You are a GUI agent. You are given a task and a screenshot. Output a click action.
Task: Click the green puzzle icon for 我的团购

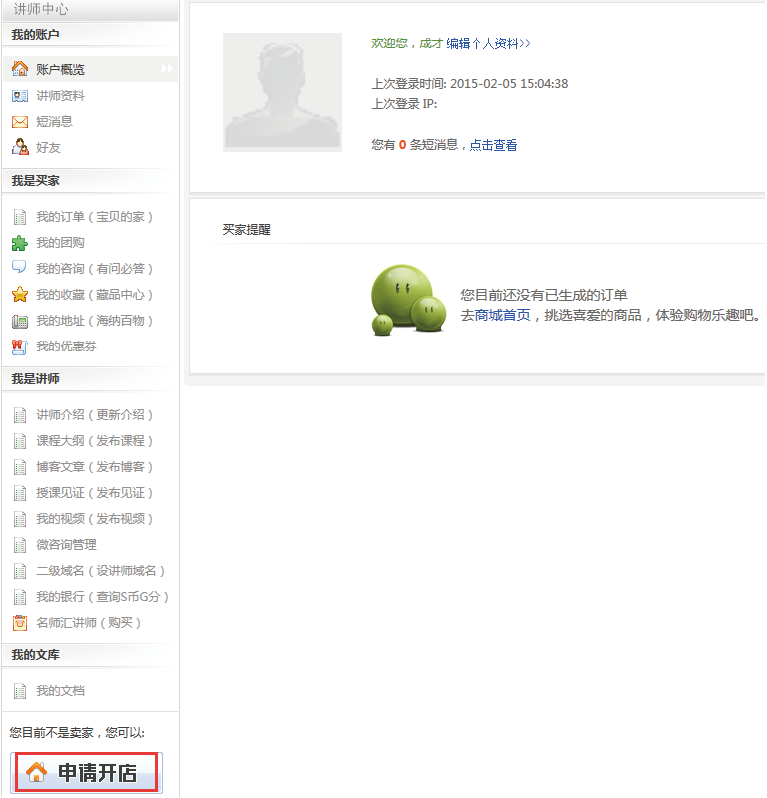pos(20,243)
